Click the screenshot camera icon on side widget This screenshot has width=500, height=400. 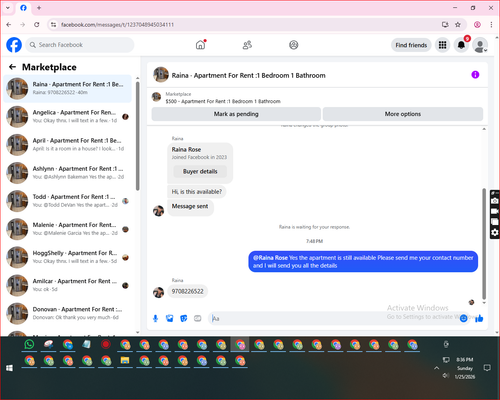[x=495, y=201]
